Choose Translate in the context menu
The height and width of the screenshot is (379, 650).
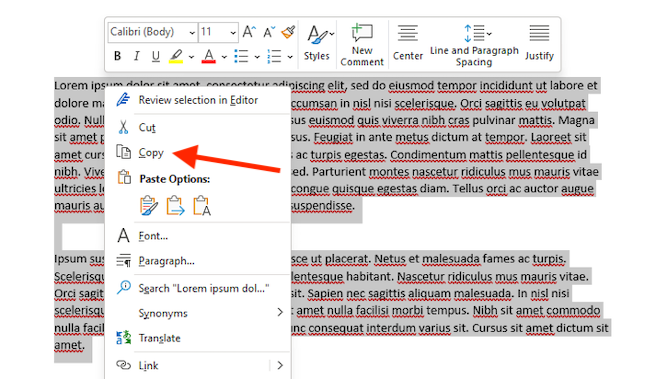click(x=198, y=338)
